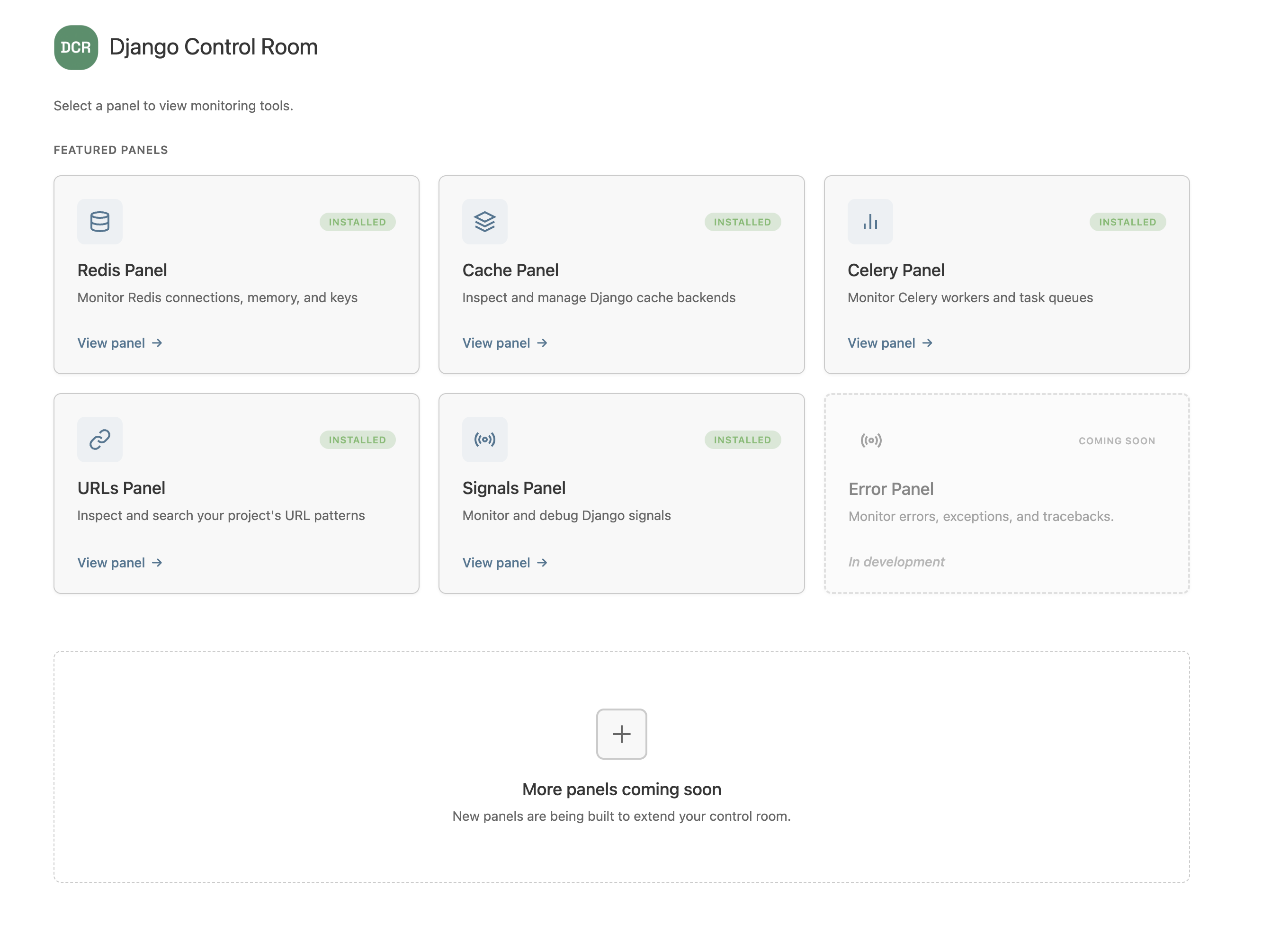Click the Signals Panel broadcast icon
Viewport: 1271px width, 952px height.
[x=484, y=439]
